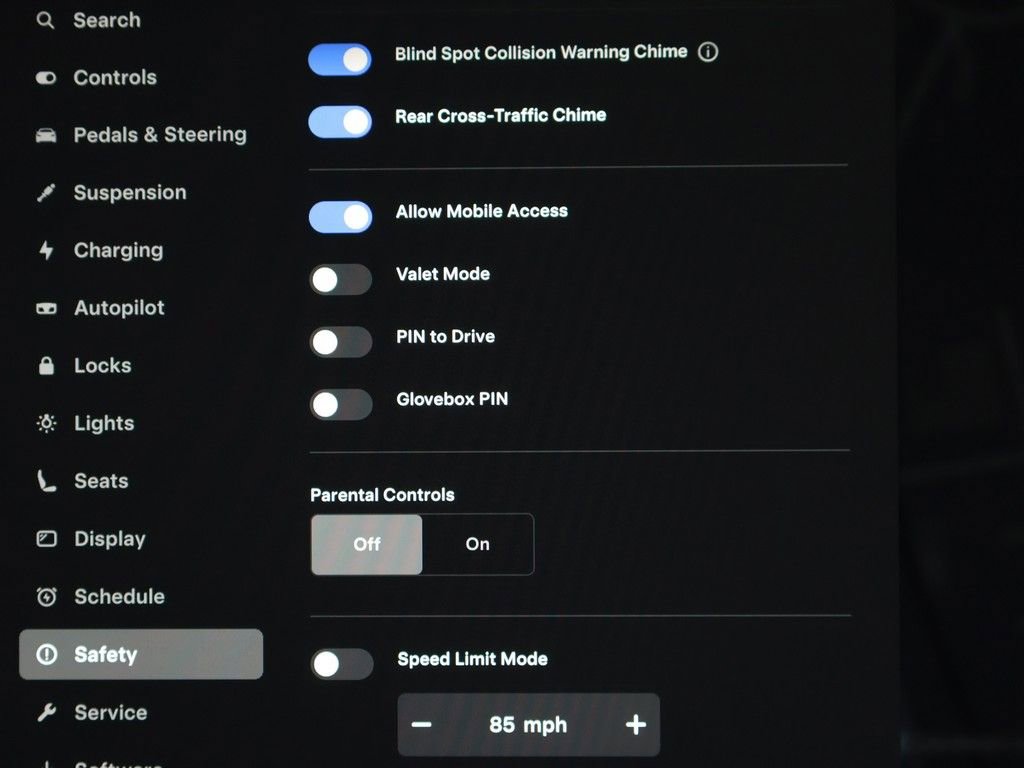1024x768 pixels.
Task: Increase speed limit with plus button
Action: point(635,724)
